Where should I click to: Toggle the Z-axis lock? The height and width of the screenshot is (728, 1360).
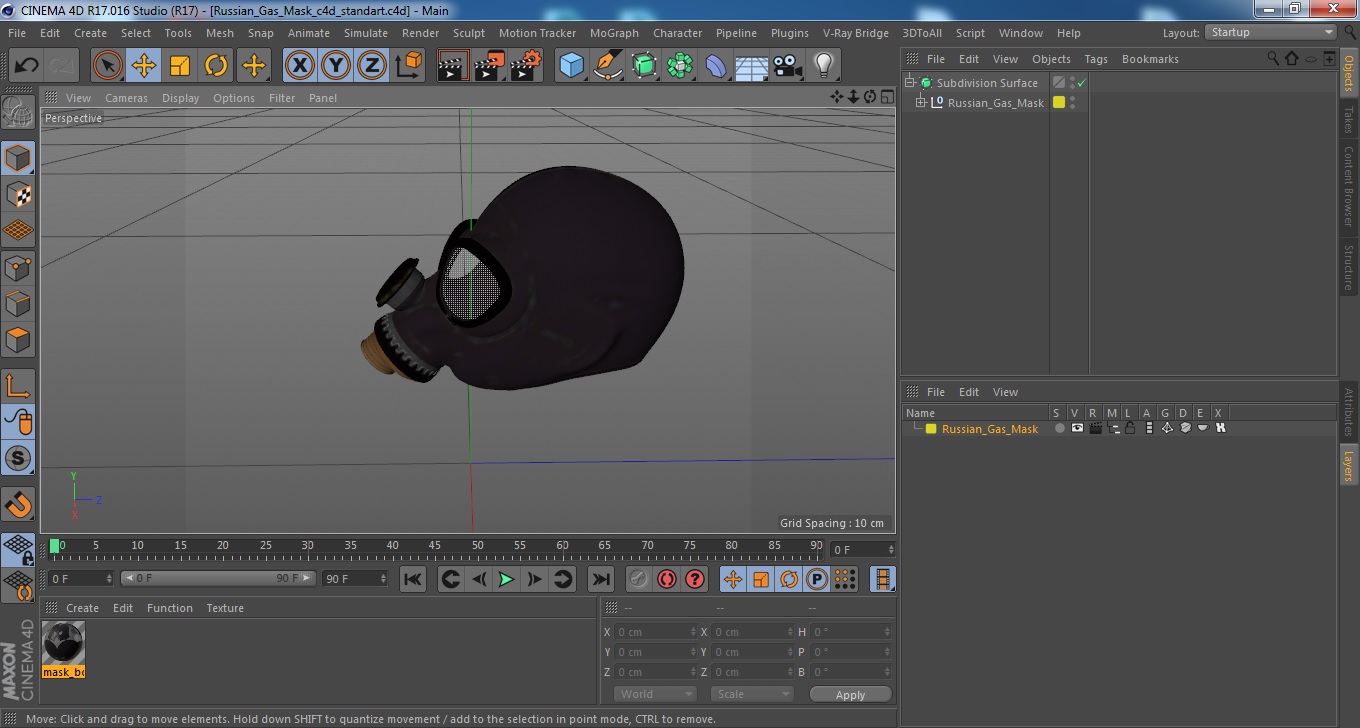(x=371, y=66)
